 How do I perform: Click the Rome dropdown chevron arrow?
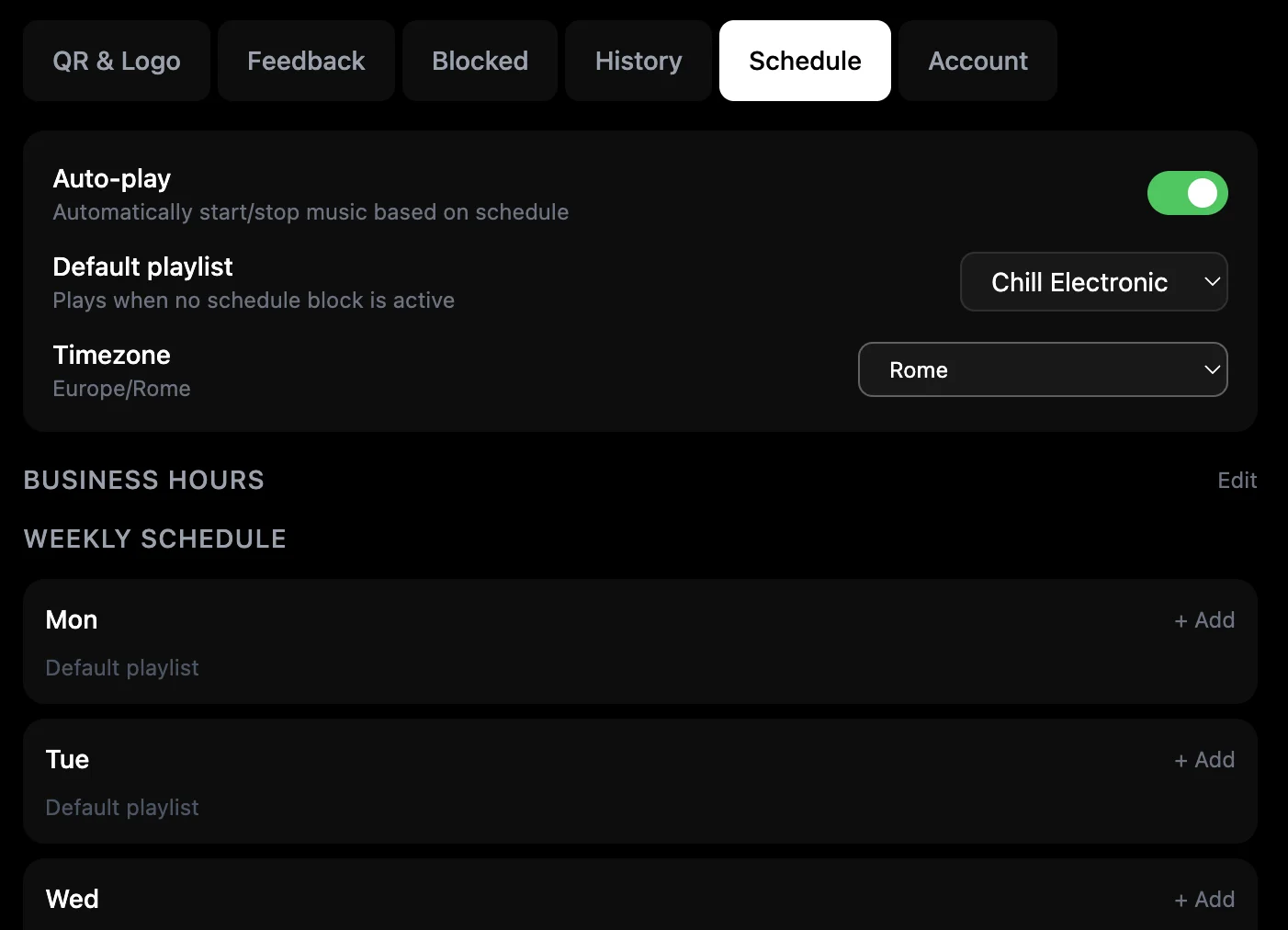(x=1211, y=369)
